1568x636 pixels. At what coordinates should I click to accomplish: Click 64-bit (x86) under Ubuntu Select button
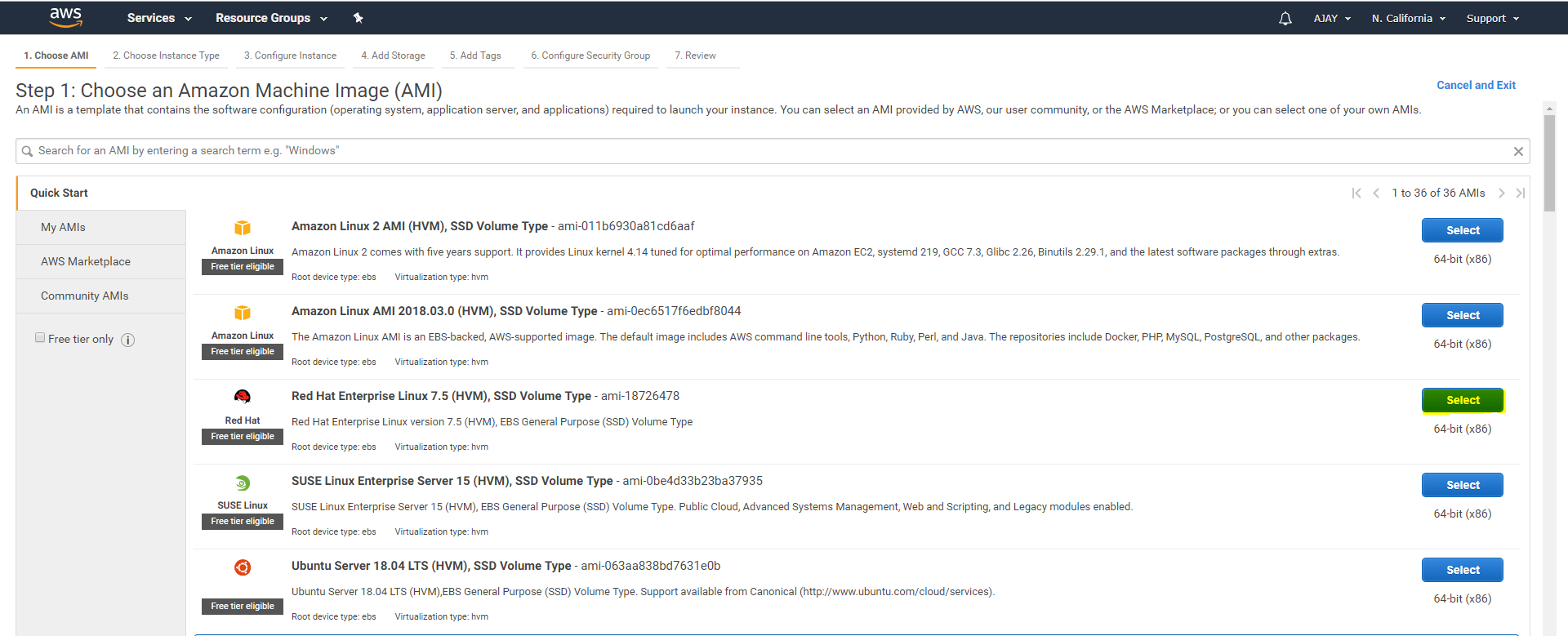[x=1462, y=598]
